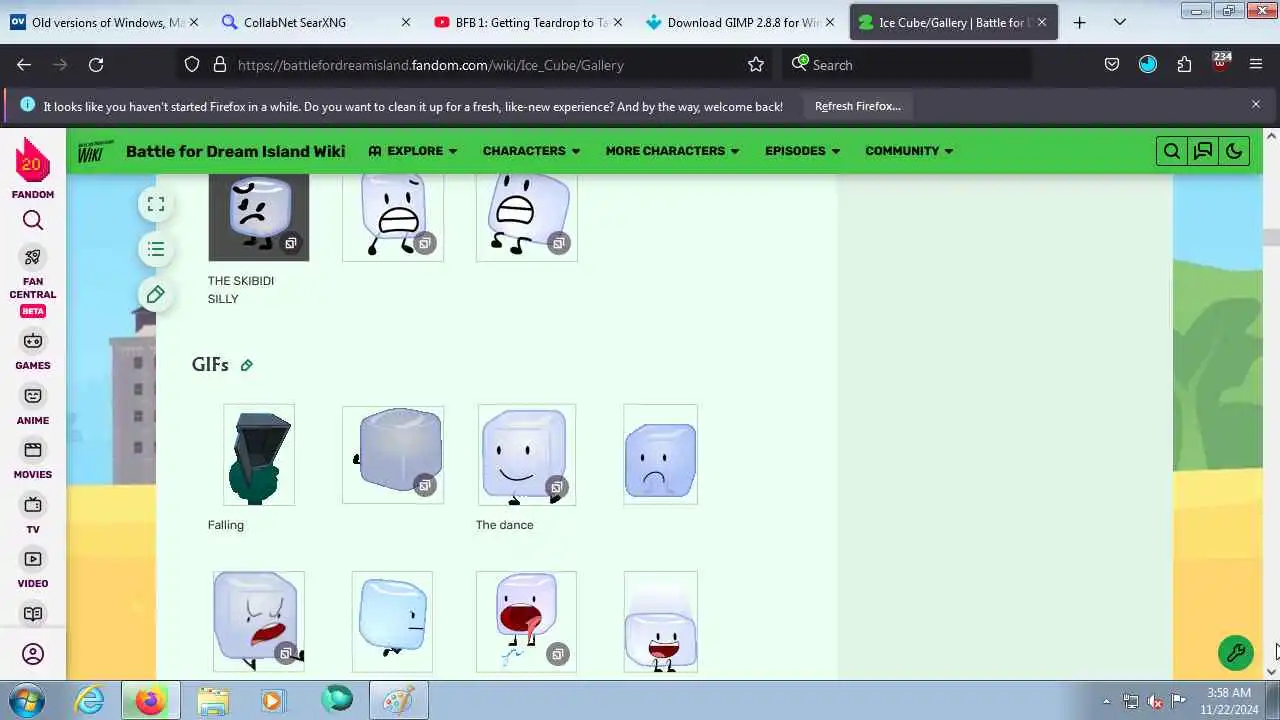Go back with the browser back arrow

(24, 65)
